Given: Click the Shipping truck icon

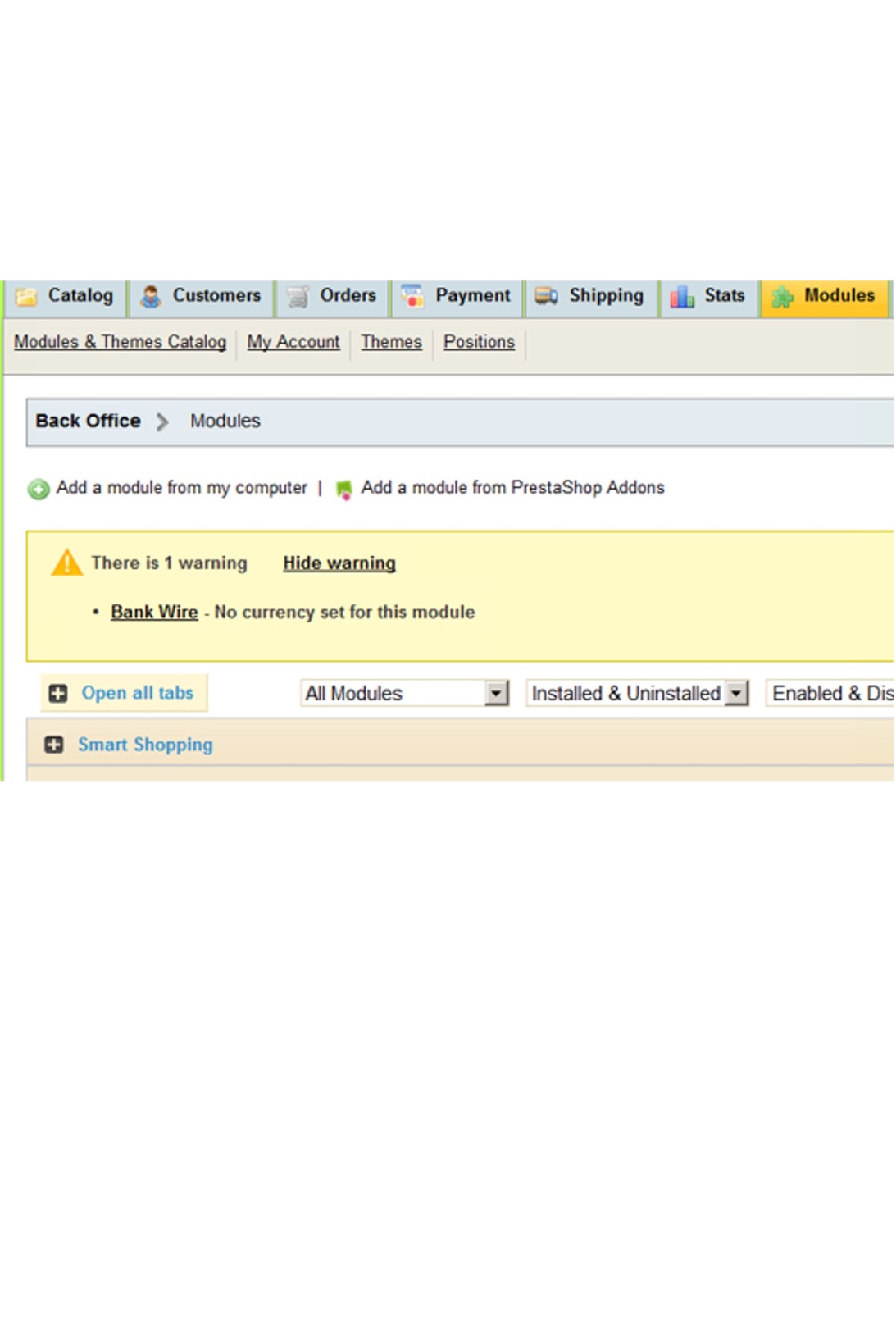Looking at the screenshot, I should [547, 295].
